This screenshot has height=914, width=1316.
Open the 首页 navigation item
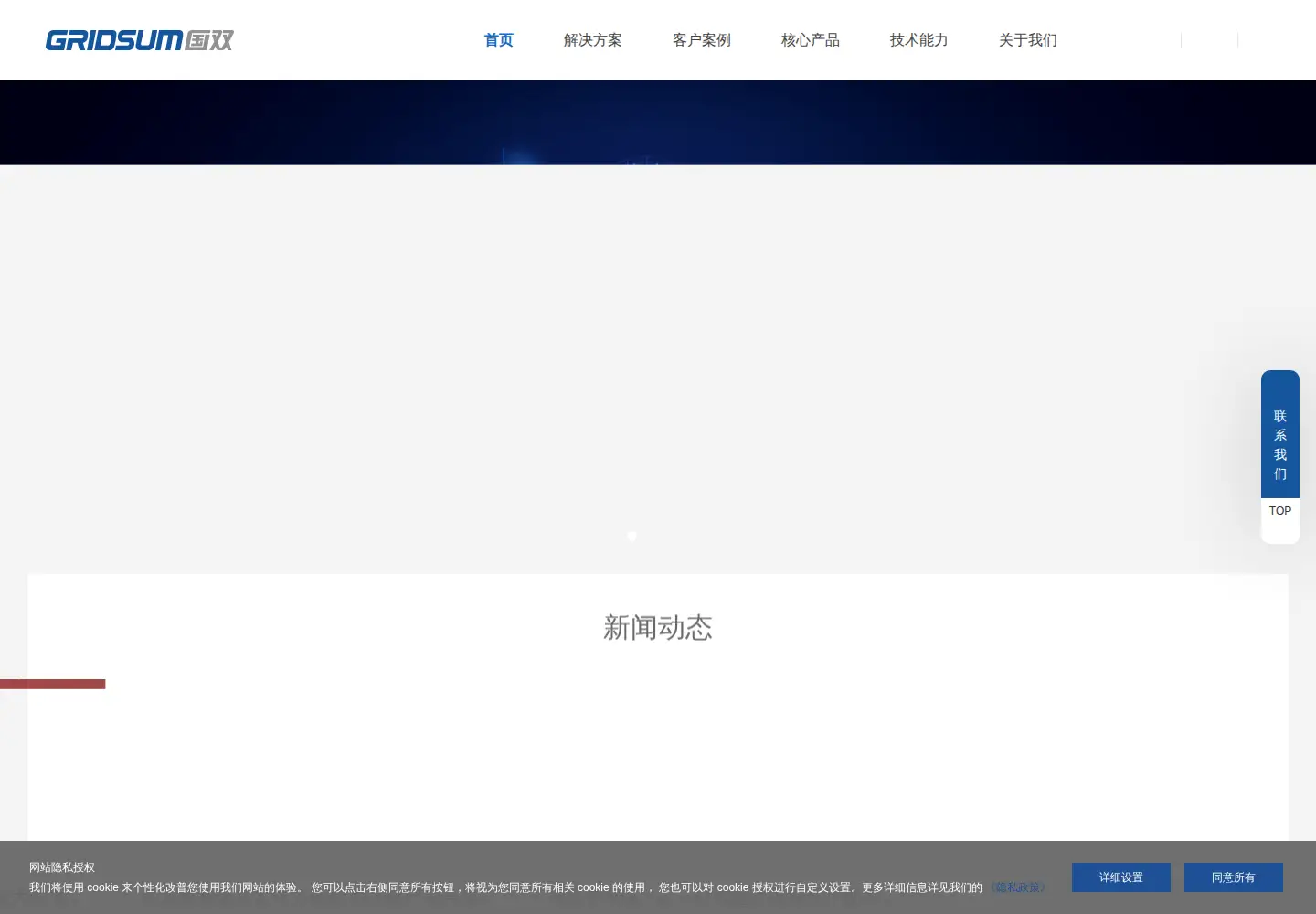coord(499,40)
